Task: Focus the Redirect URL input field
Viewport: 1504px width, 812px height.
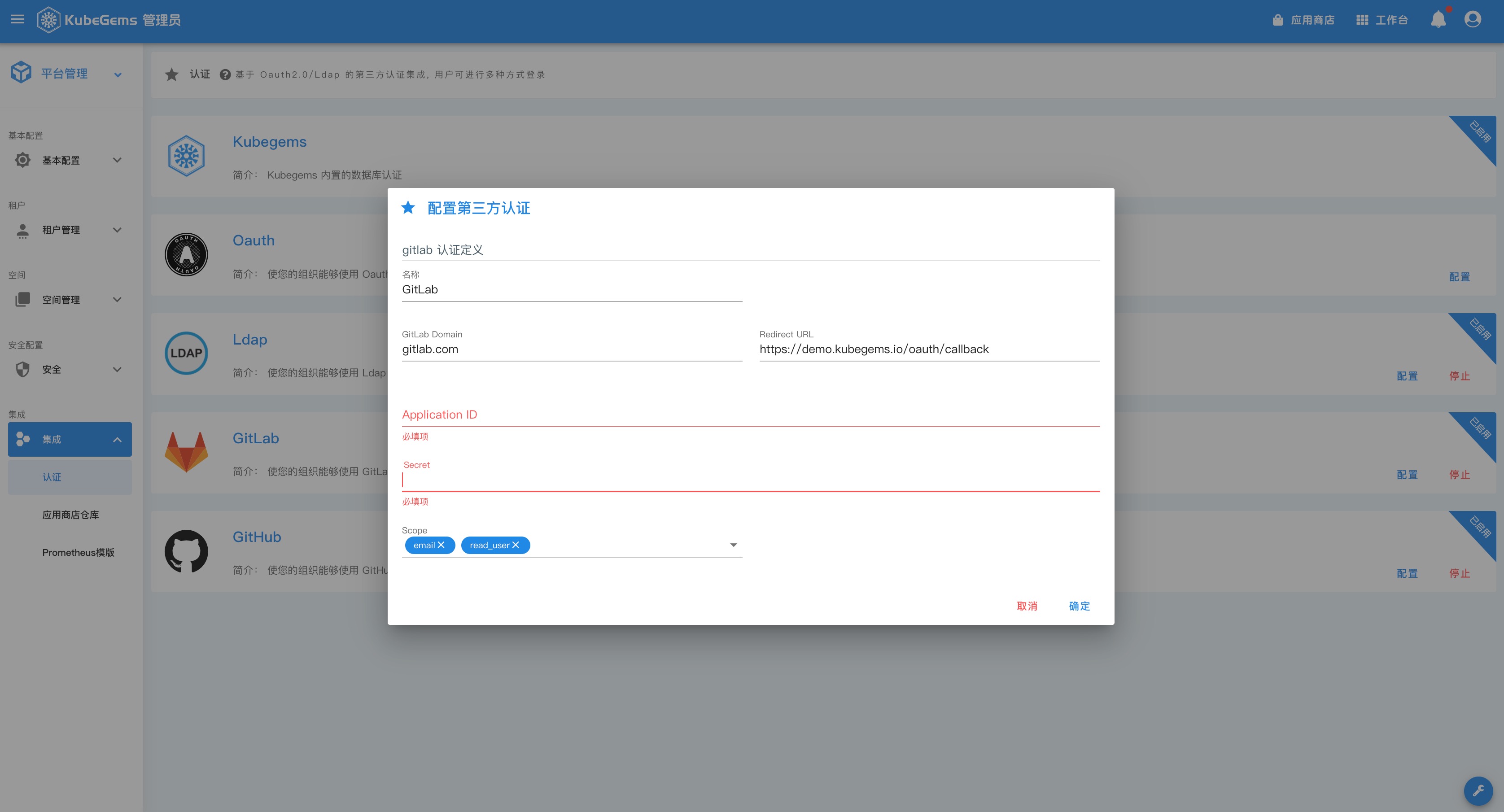Action: 930,349
